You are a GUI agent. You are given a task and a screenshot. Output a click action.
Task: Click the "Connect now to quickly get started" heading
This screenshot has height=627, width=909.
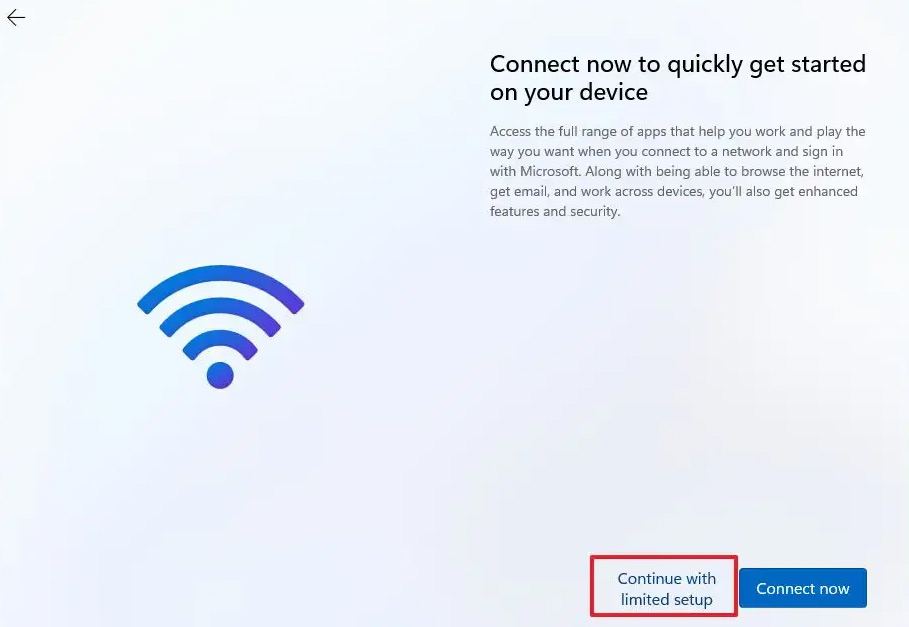[678, 64]
